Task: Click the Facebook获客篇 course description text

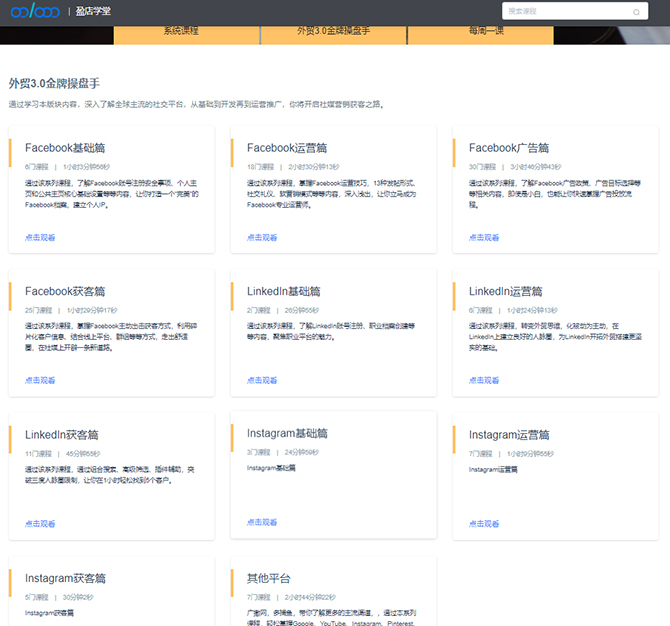Action: [x=111, y=337]
